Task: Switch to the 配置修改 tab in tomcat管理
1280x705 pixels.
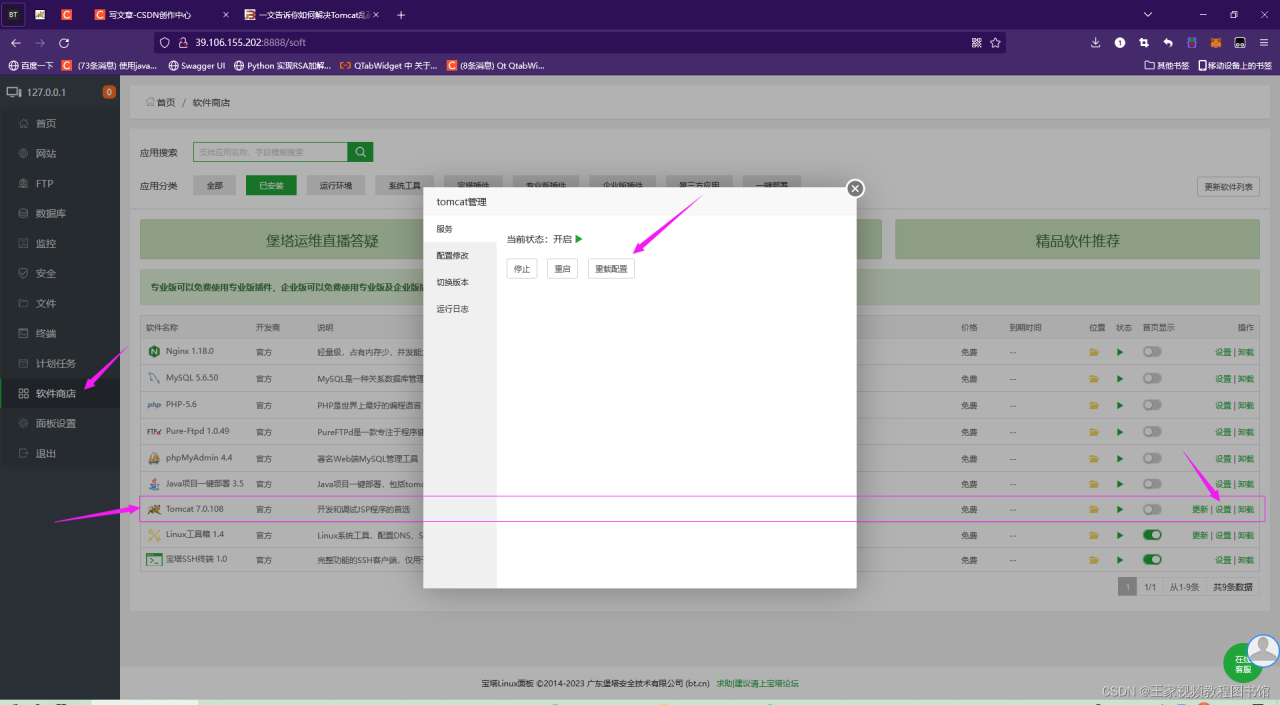Action: [x=454, y=254]
